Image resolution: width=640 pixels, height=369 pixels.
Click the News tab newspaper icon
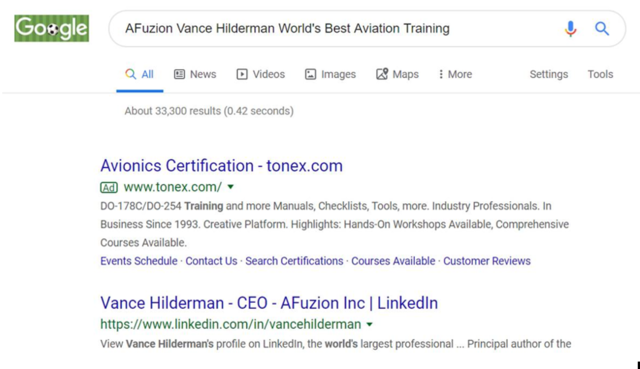pos(179,74)
